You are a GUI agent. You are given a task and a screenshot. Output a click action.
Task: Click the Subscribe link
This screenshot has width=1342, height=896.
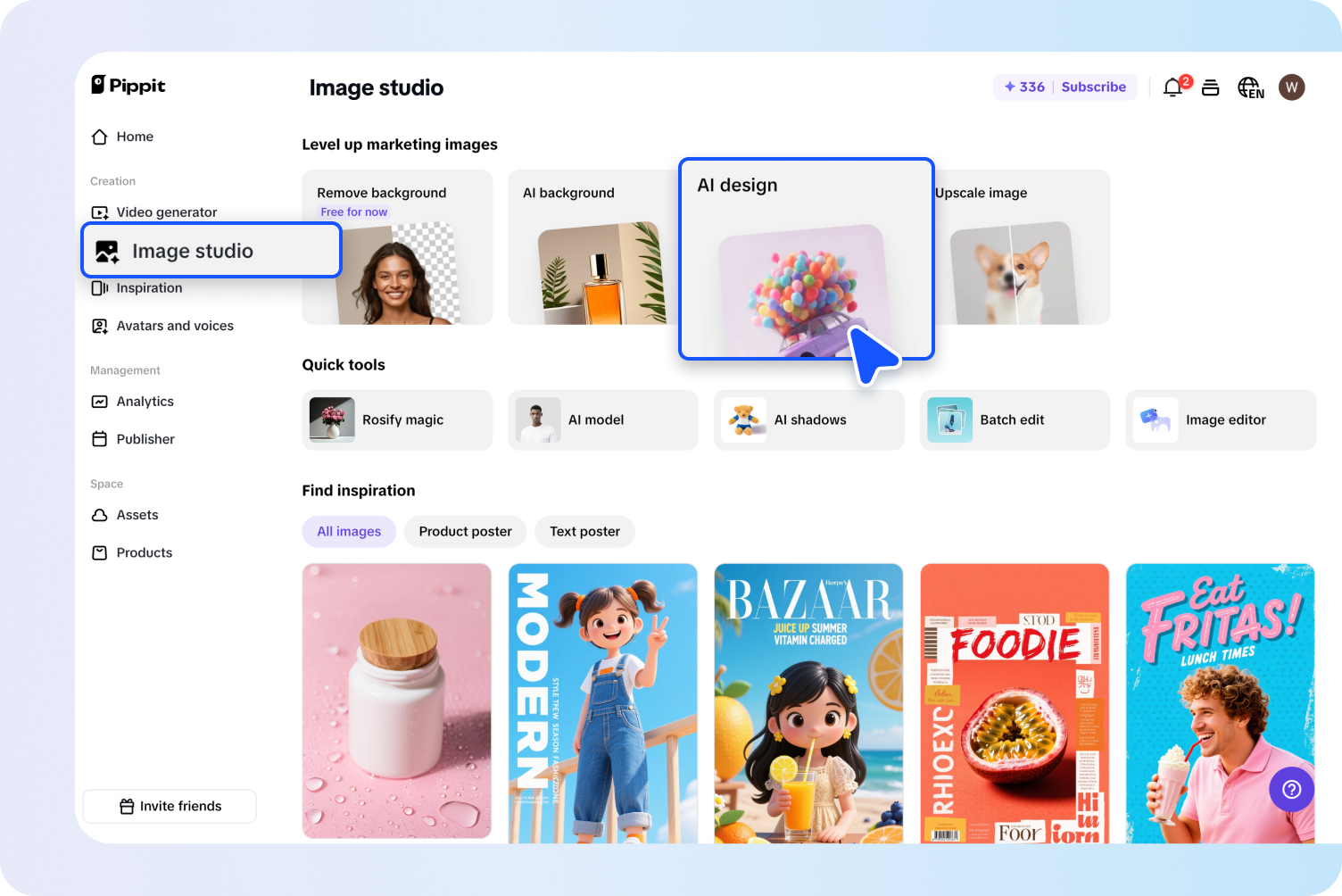tap(1093, 87)
